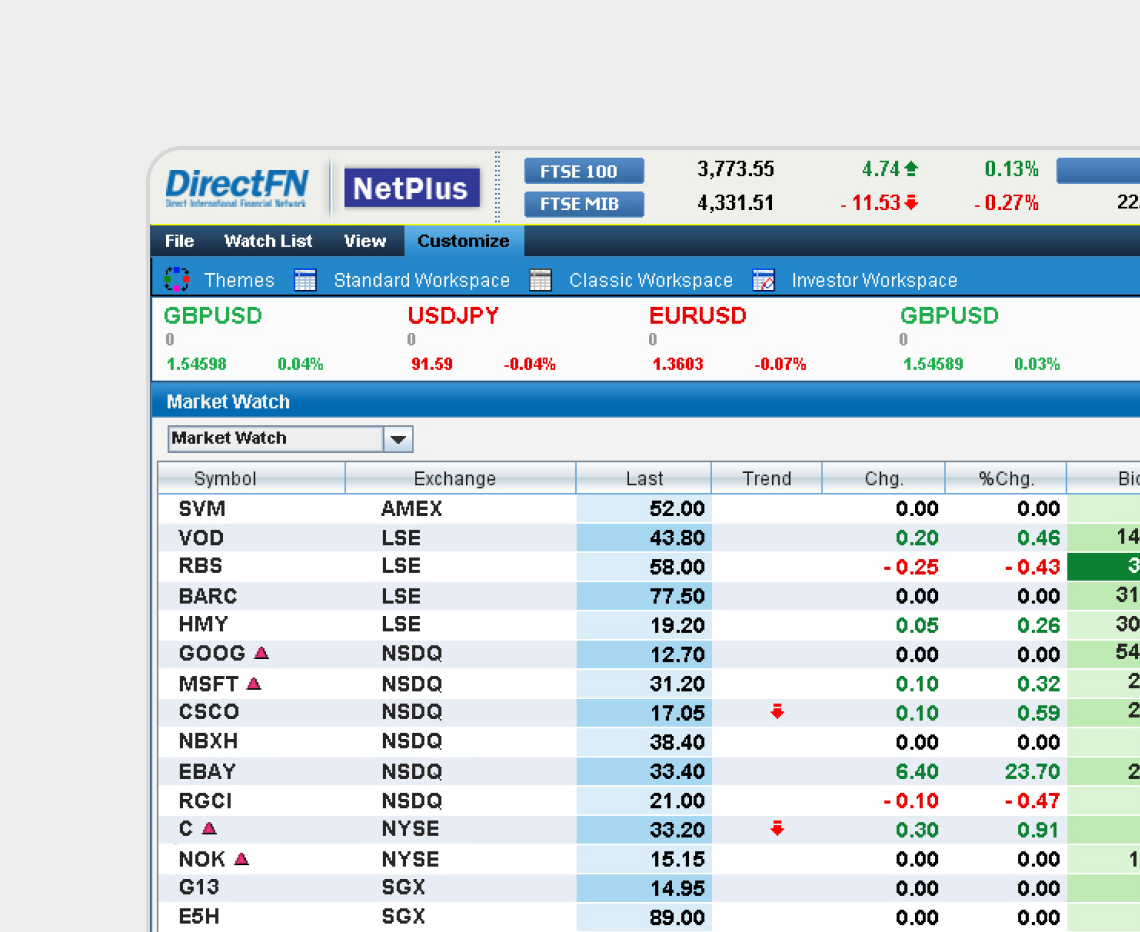
Task: Sort by the Symbol column header
Action: click(x=252, y=478)
